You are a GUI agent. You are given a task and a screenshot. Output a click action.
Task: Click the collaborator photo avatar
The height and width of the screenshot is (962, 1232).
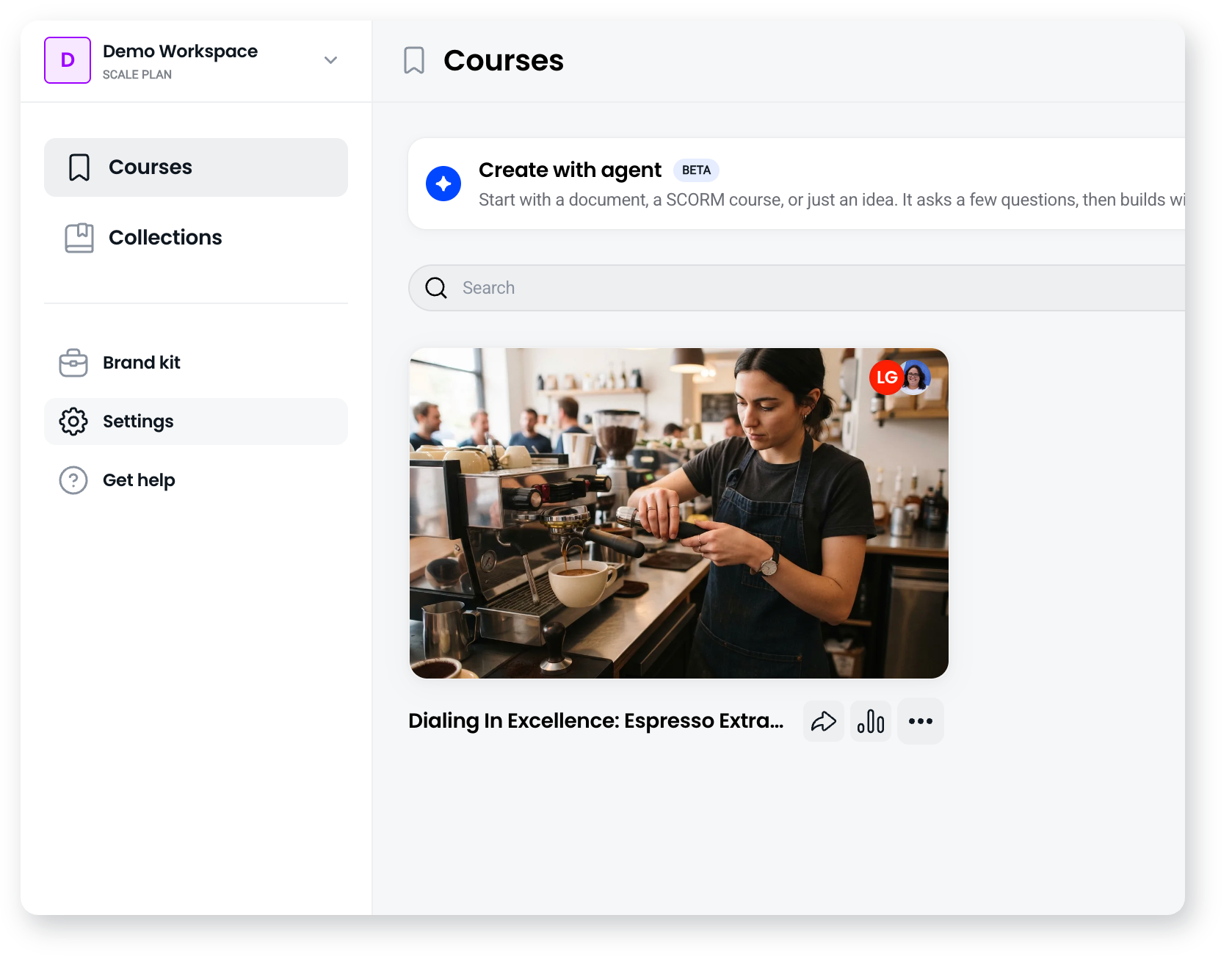tap(914, 377)
